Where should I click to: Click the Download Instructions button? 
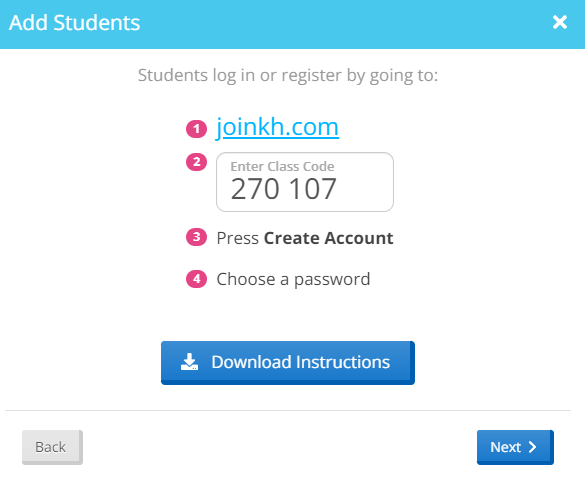(x=288, y=363)
